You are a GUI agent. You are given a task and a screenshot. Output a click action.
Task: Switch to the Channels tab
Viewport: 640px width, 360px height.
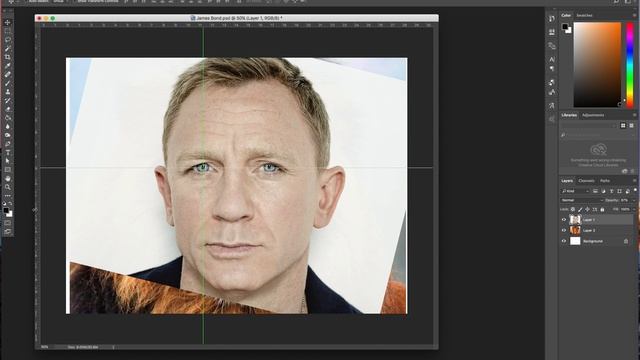click(x=587, y=180)
